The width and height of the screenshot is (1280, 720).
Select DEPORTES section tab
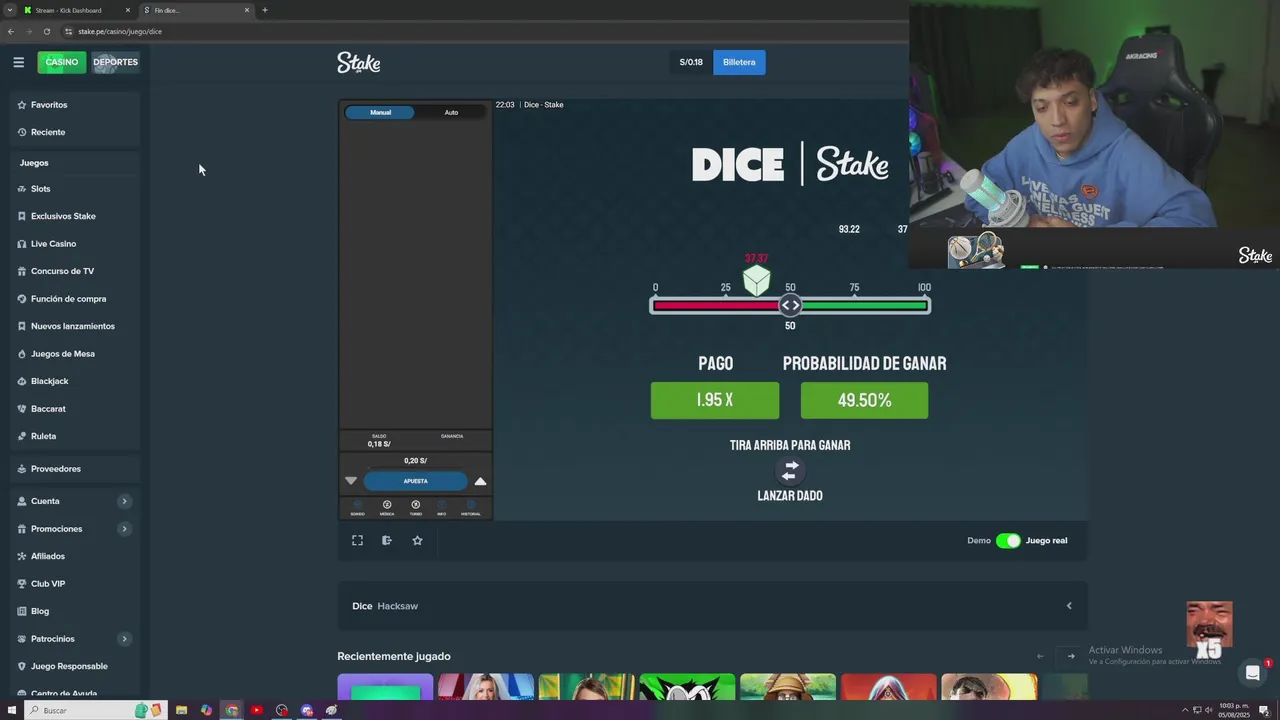click(x=115, y=62)
